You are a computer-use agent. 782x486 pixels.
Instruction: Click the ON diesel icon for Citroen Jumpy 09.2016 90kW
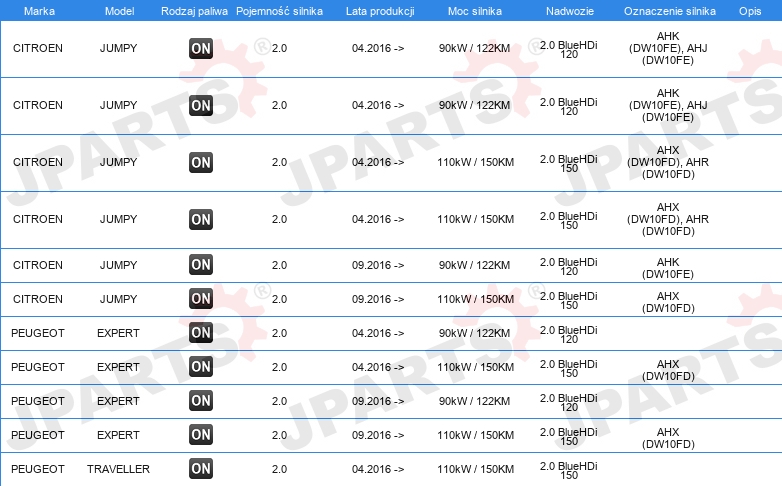point(201,264)
